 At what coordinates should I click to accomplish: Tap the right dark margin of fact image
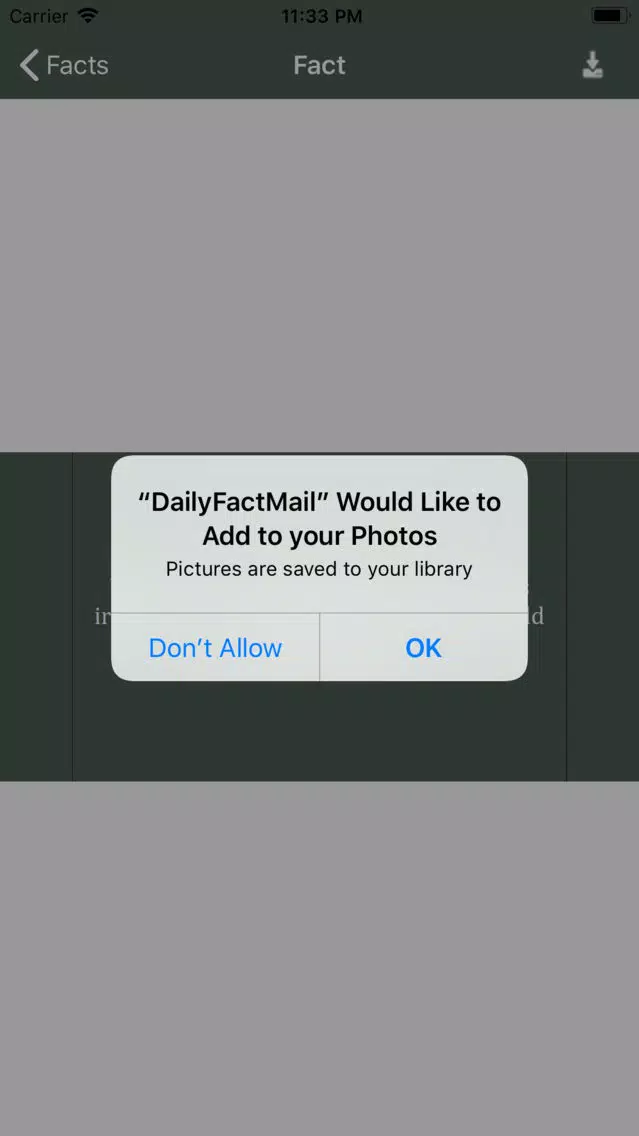(603, 617)
